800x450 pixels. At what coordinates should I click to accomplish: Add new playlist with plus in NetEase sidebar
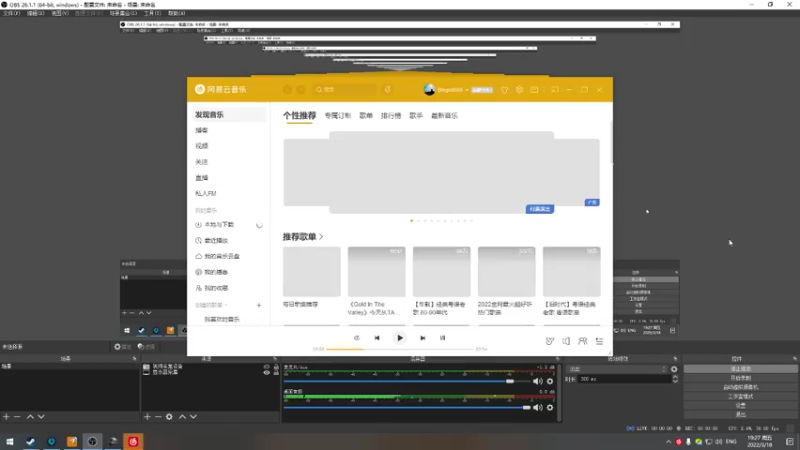click(x=259, y=305)
